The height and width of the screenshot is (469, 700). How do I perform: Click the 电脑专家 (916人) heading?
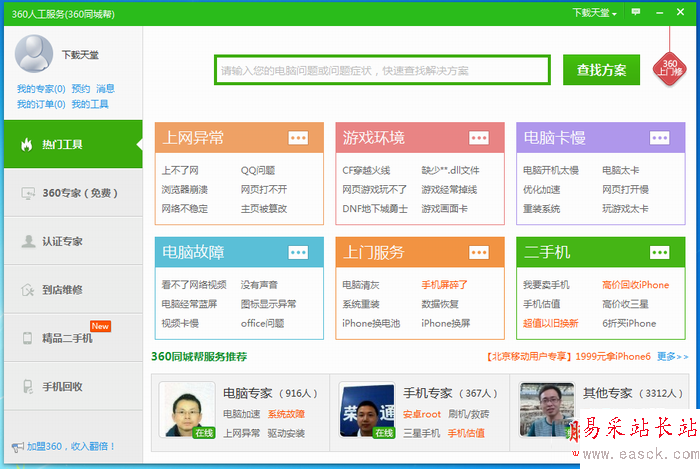[x=271, y=393]
